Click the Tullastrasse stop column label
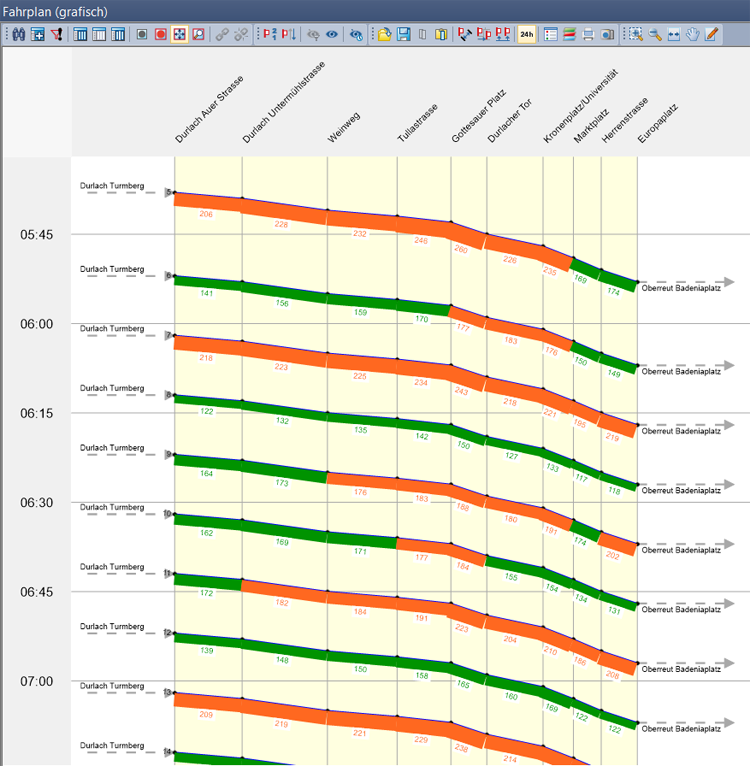This screenshot has height=766, width=750. point(415,124)
